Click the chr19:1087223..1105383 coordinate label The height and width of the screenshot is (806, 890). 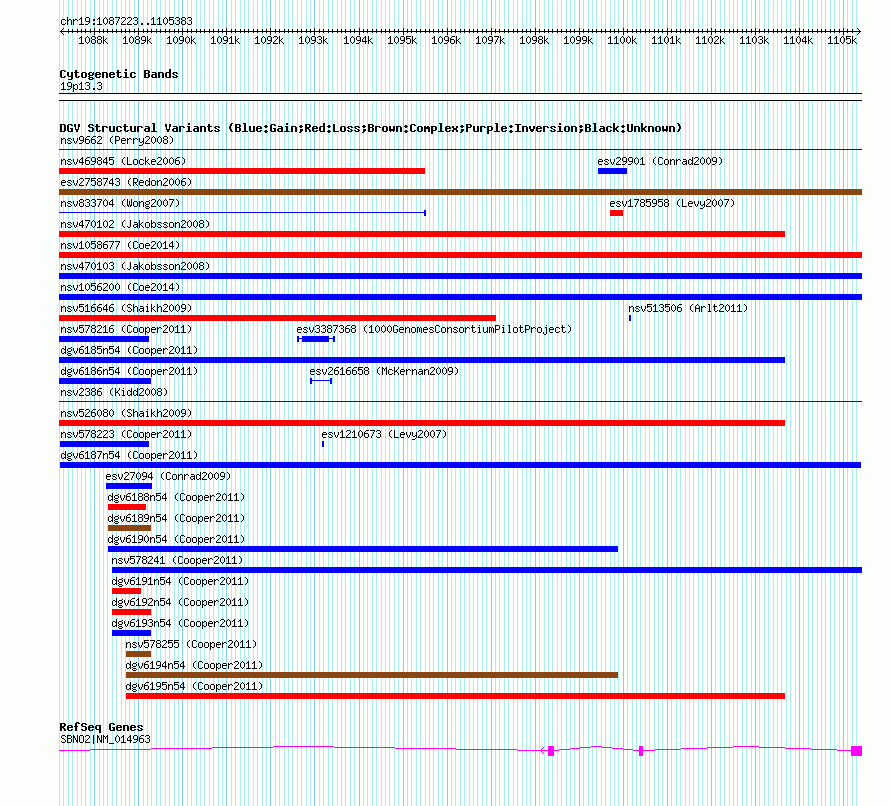[x=126, y=21]
